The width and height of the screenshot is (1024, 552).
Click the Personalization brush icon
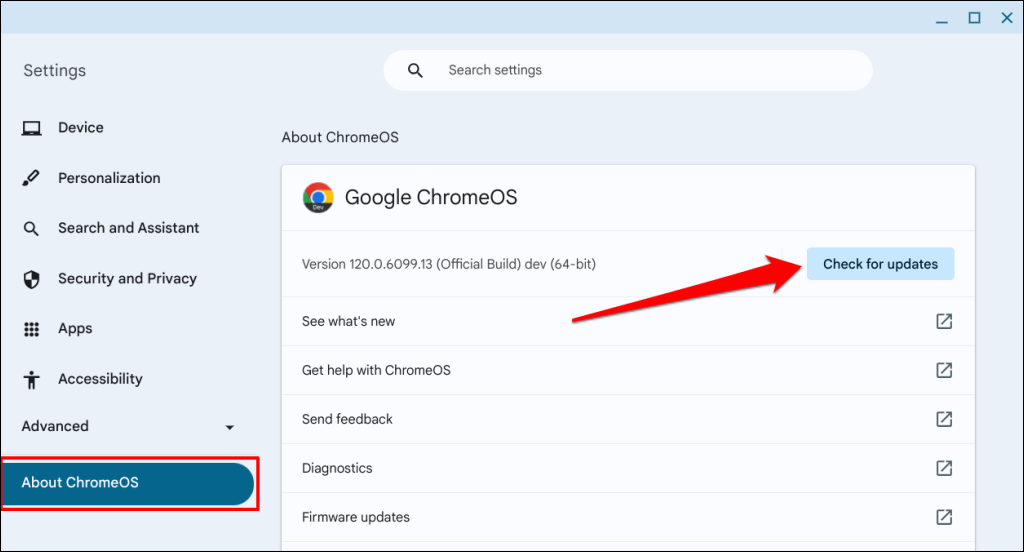tap(32, 178)
